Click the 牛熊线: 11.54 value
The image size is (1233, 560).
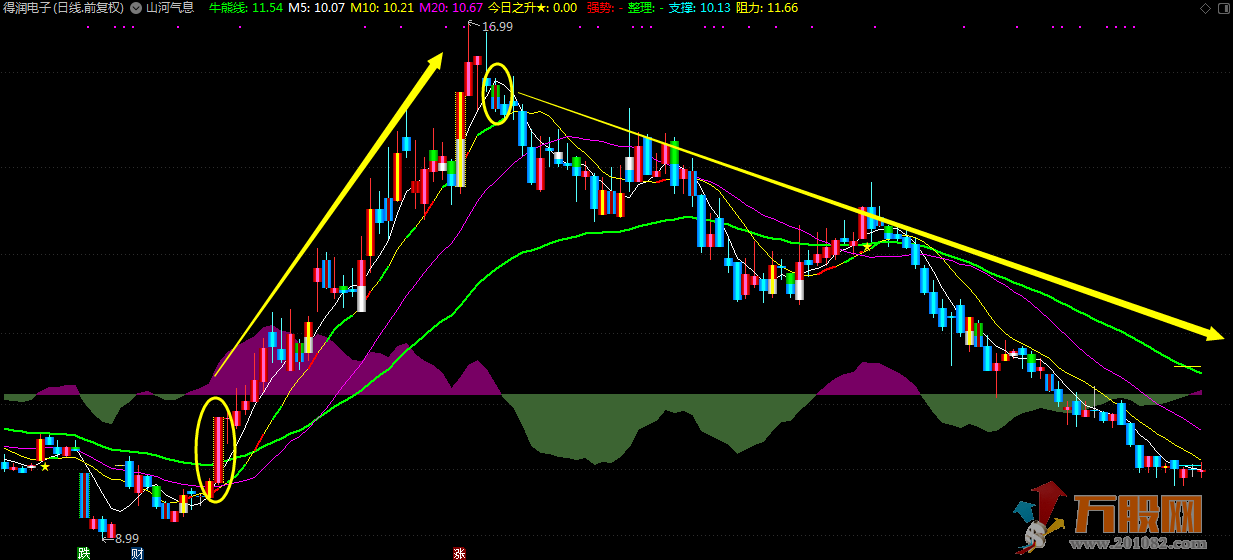(245, 7)
